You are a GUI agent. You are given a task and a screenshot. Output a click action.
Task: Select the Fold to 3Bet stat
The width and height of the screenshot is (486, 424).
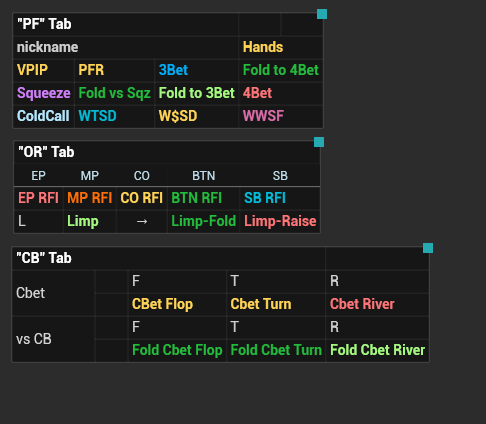click(x=197, y=93)
